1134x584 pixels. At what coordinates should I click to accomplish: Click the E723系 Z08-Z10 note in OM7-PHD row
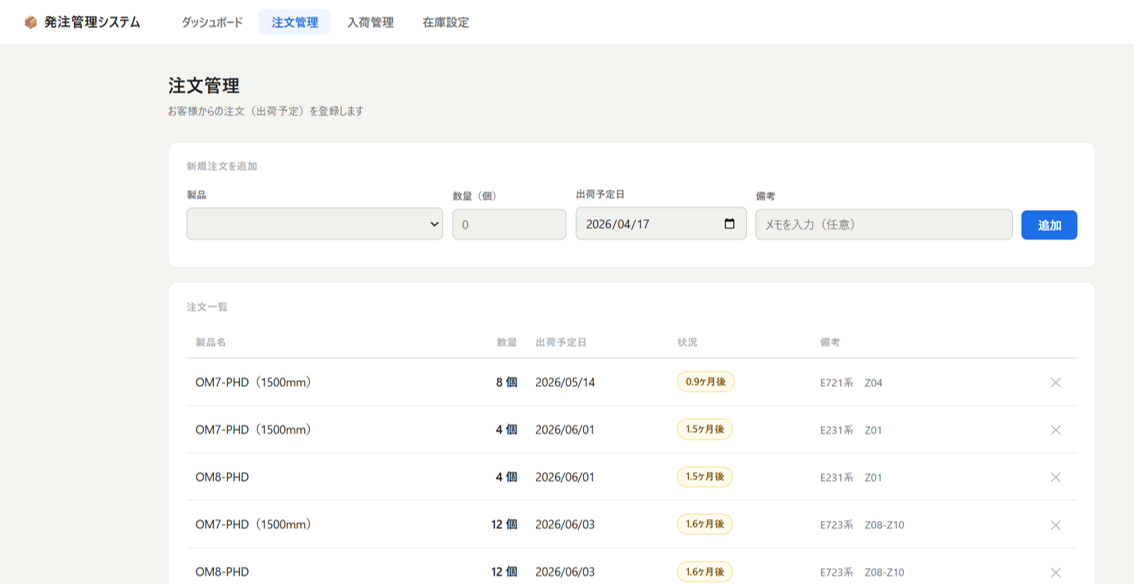pyautogui.click(x=862, y=525)
